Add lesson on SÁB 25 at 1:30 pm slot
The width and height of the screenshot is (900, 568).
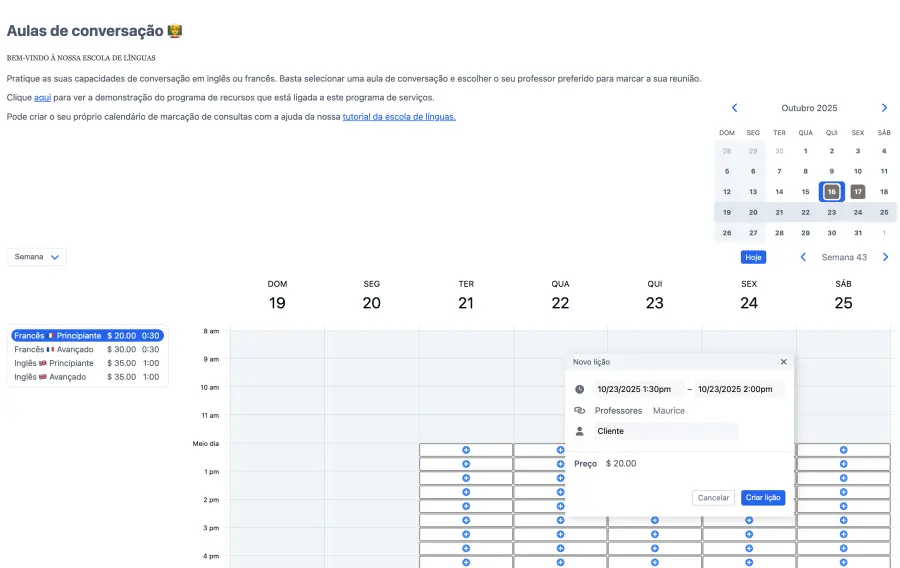843,492
